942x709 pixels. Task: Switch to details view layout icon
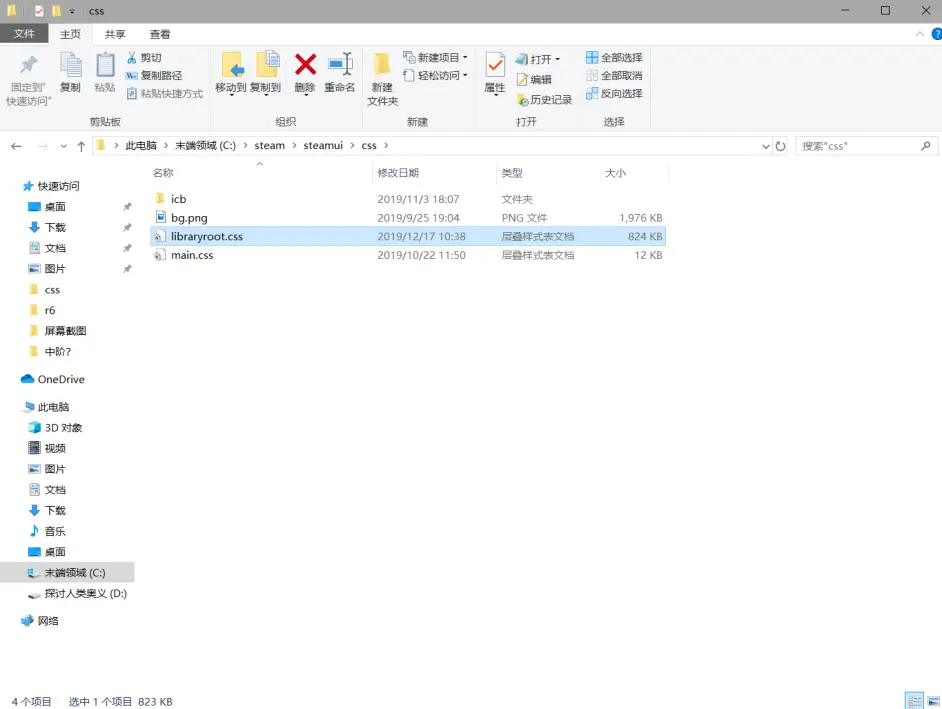point(915,701)
